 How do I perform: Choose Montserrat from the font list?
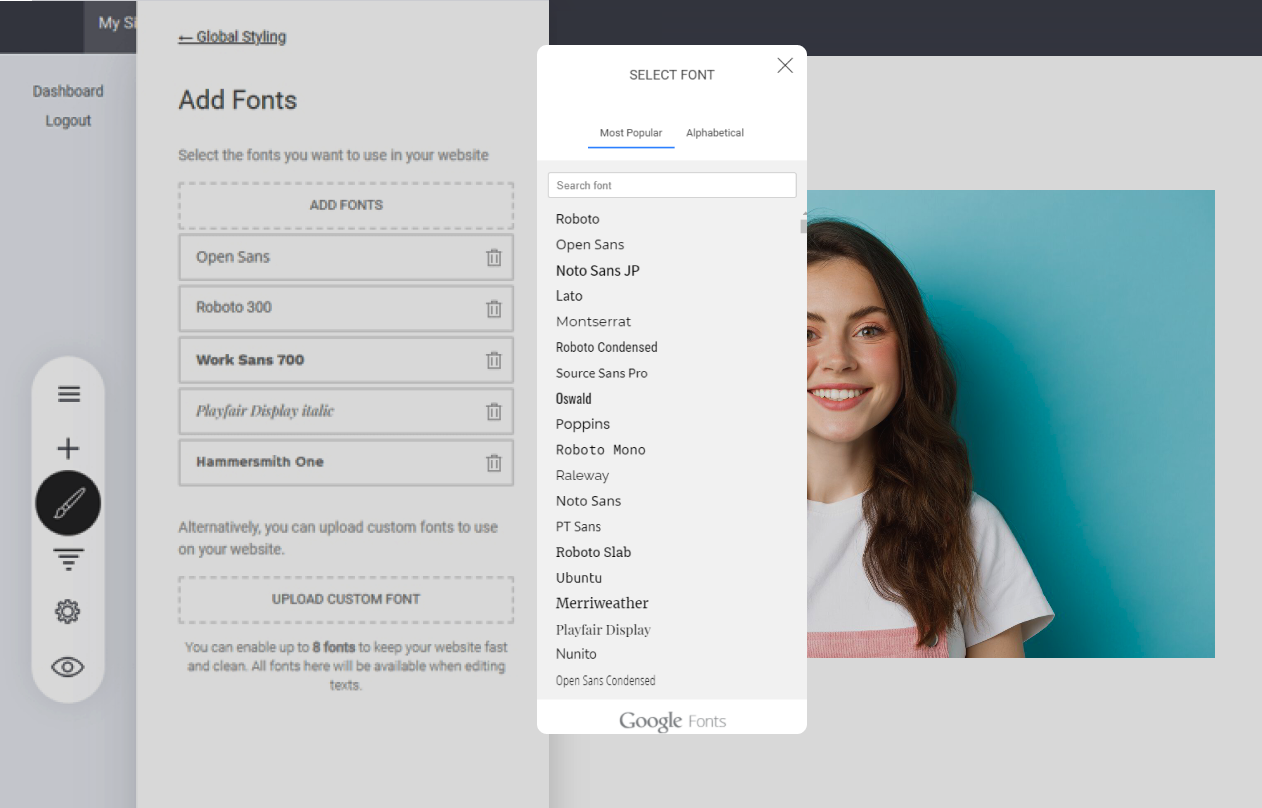pyautogui.click(x=593, y=322)
